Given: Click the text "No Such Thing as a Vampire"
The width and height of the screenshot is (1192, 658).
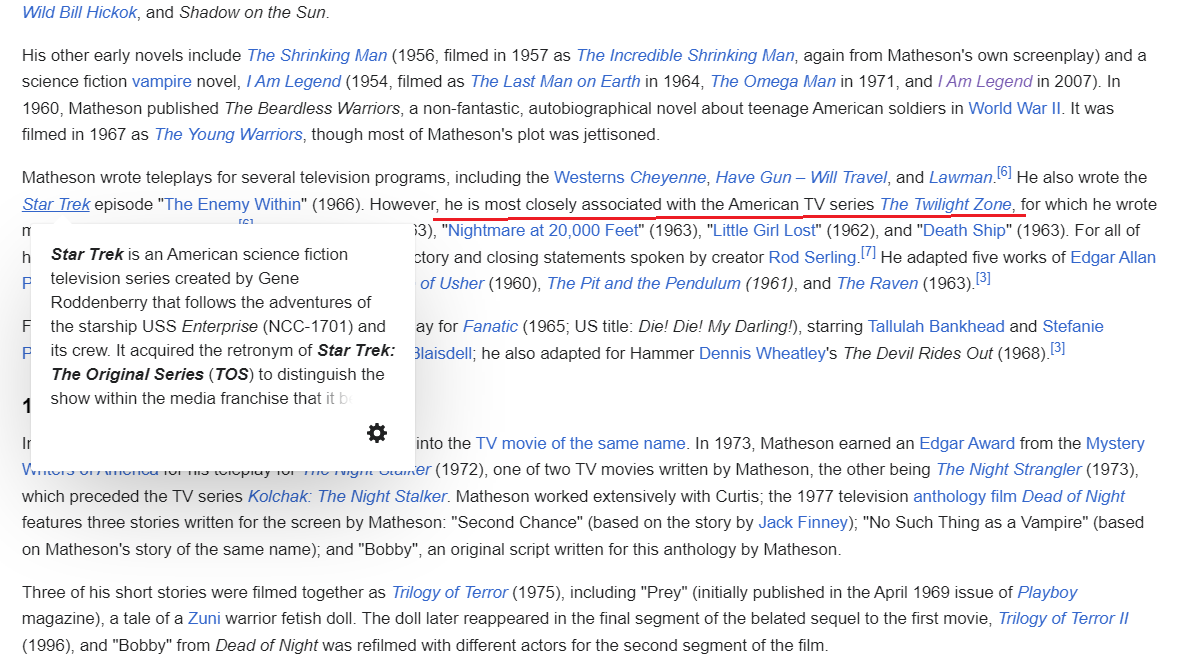Looking at the screenshot, I should 975,523.
